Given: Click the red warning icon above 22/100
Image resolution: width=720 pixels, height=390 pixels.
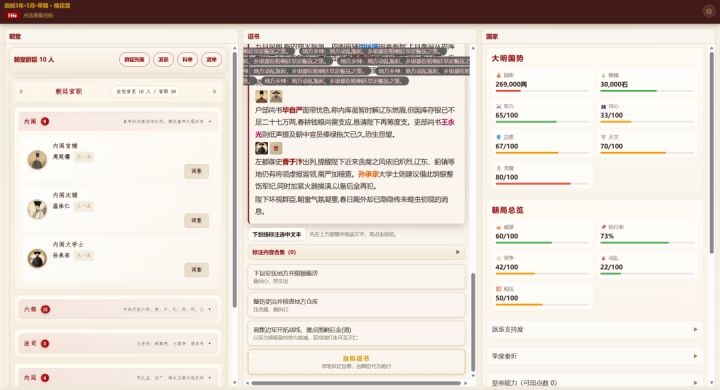Looking at the screenshot, I should (x=603, y=258).
